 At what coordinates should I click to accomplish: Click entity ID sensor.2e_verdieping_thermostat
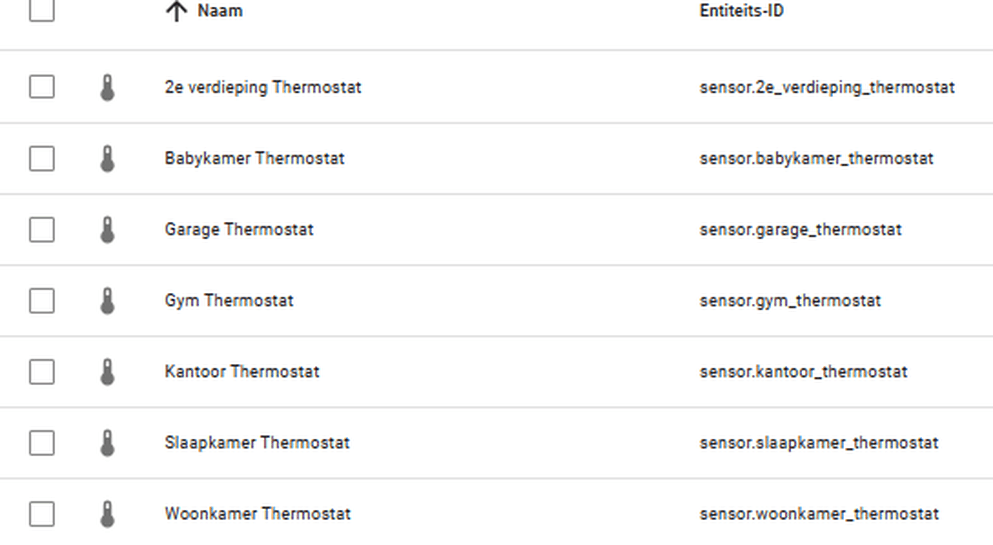tap(827, 88)
